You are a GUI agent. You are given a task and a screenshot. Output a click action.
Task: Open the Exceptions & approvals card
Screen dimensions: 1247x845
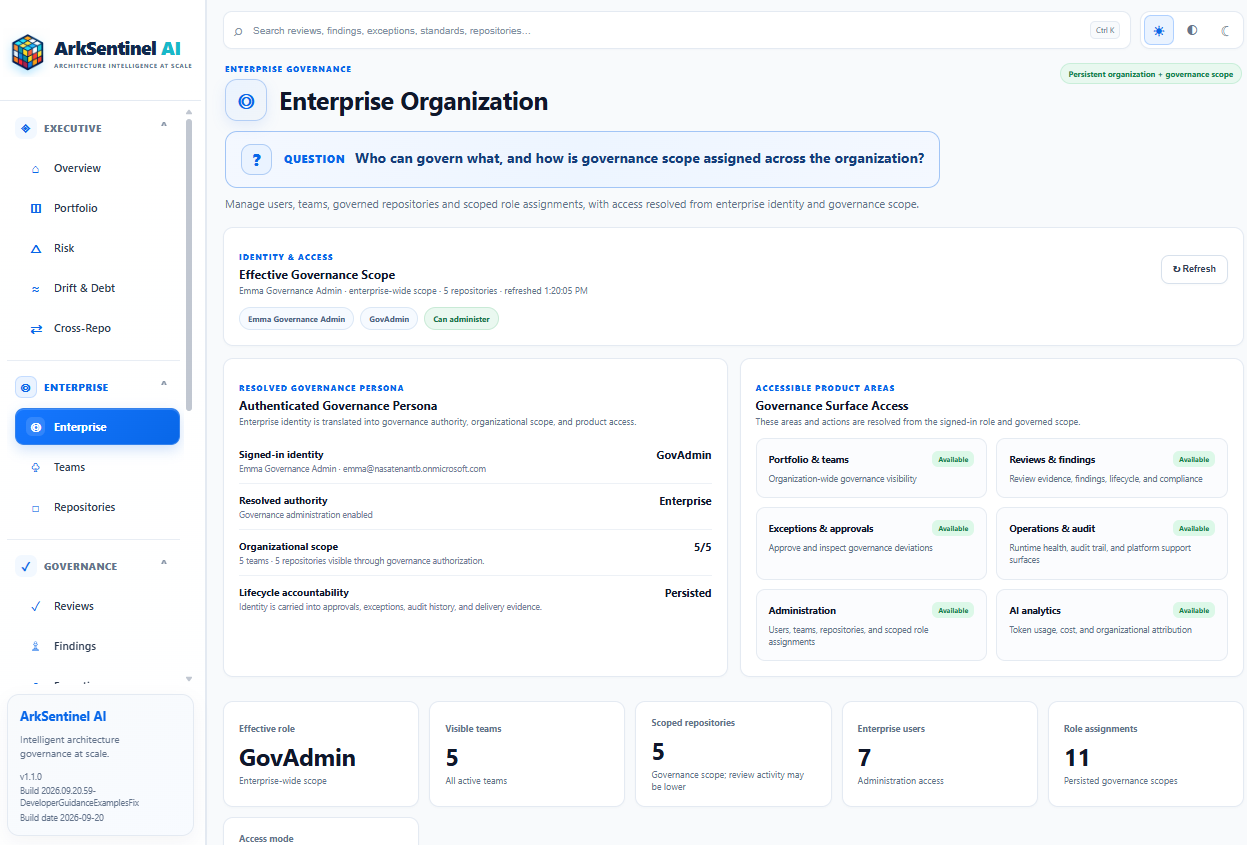(x=871, y=543)
